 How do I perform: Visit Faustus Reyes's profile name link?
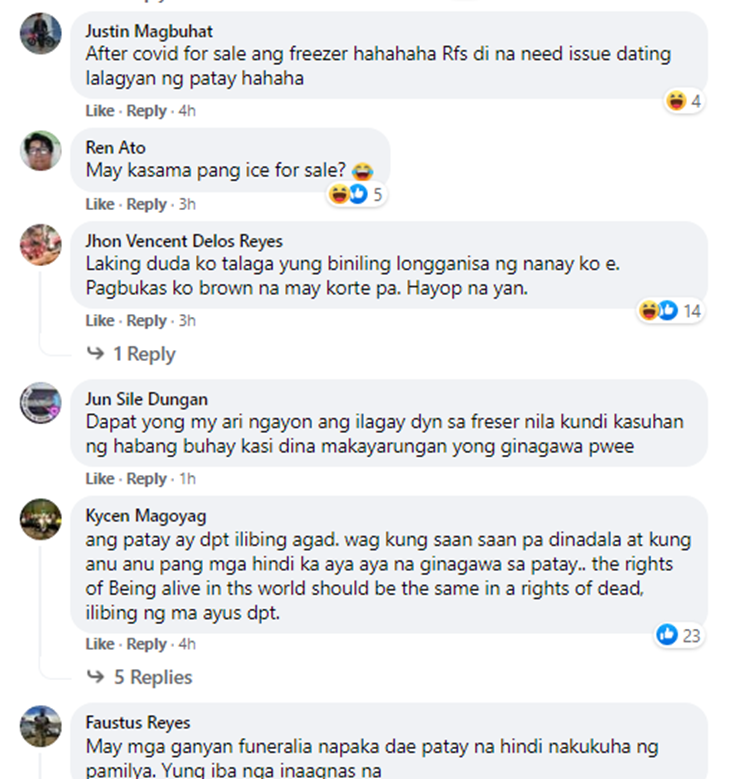tap(138, 722)
